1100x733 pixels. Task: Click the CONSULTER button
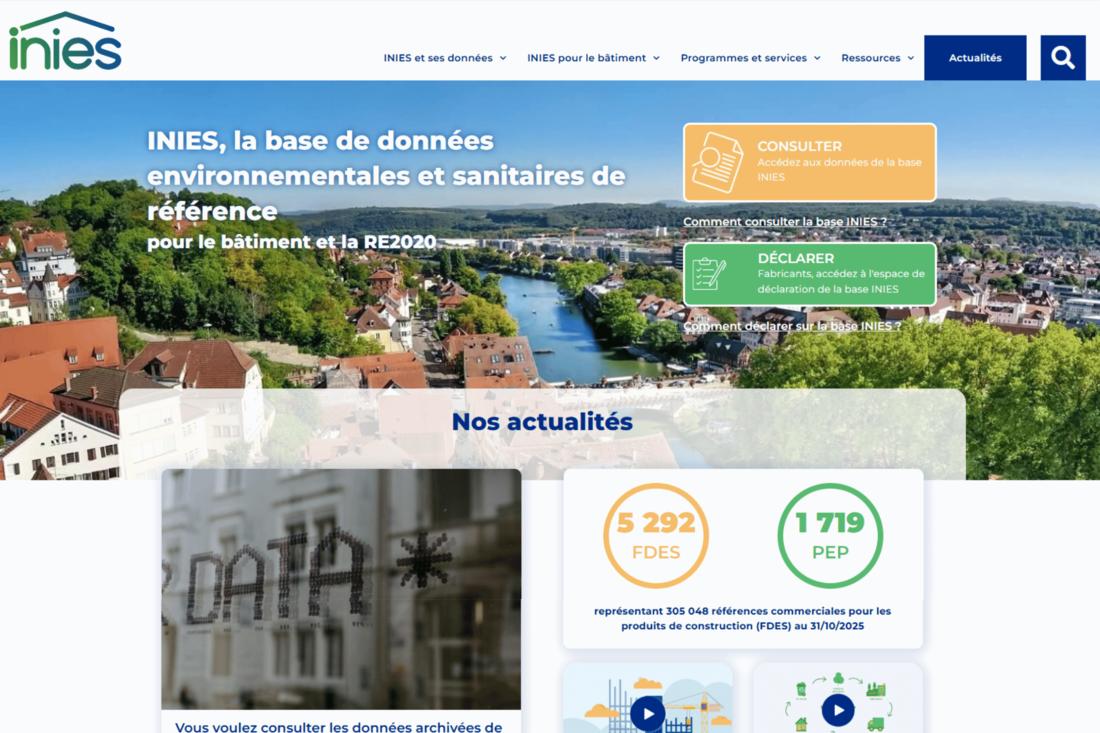click(x=810, y=163)
